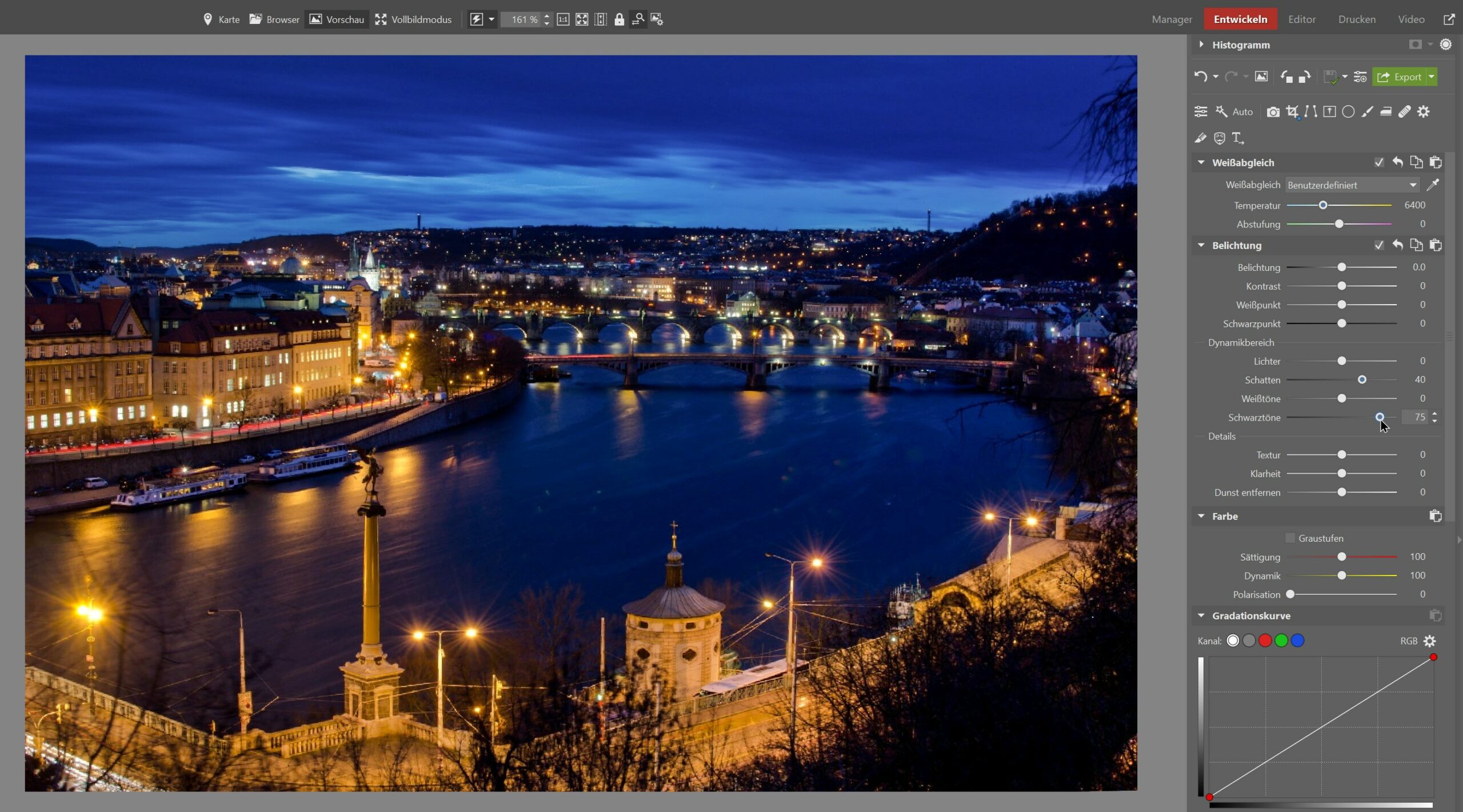1463x812 pixels.
Task: Select the filter brush tool
Action: pyautogui.click(x=1367, y=111)
